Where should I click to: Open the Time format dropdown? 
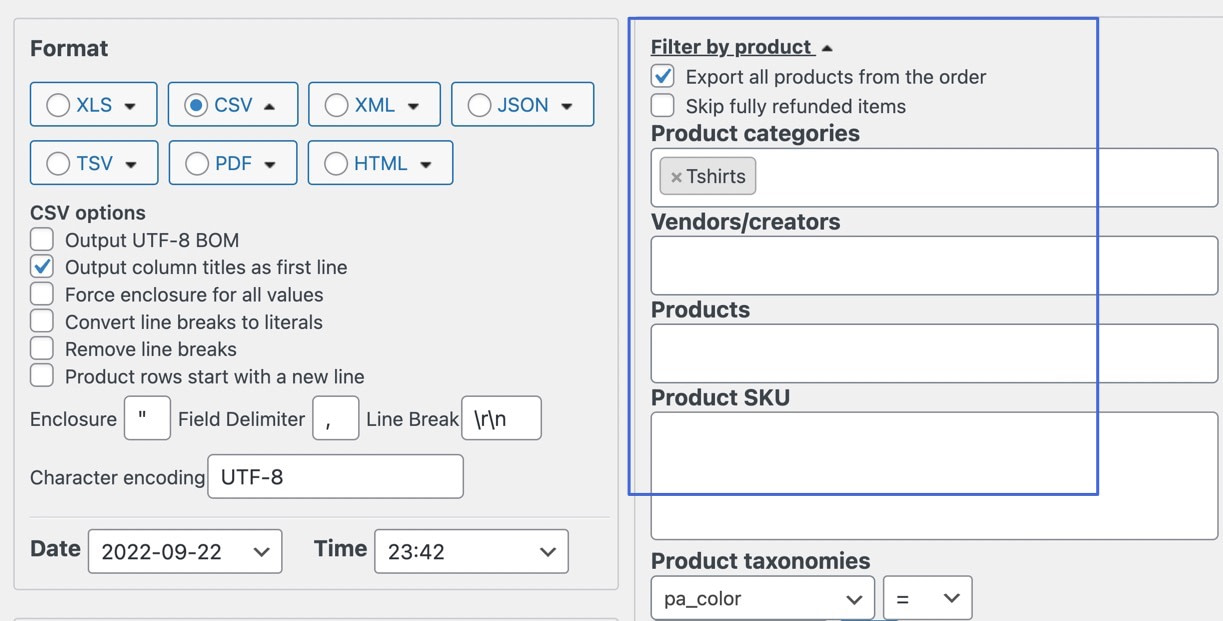coord(471,551)
